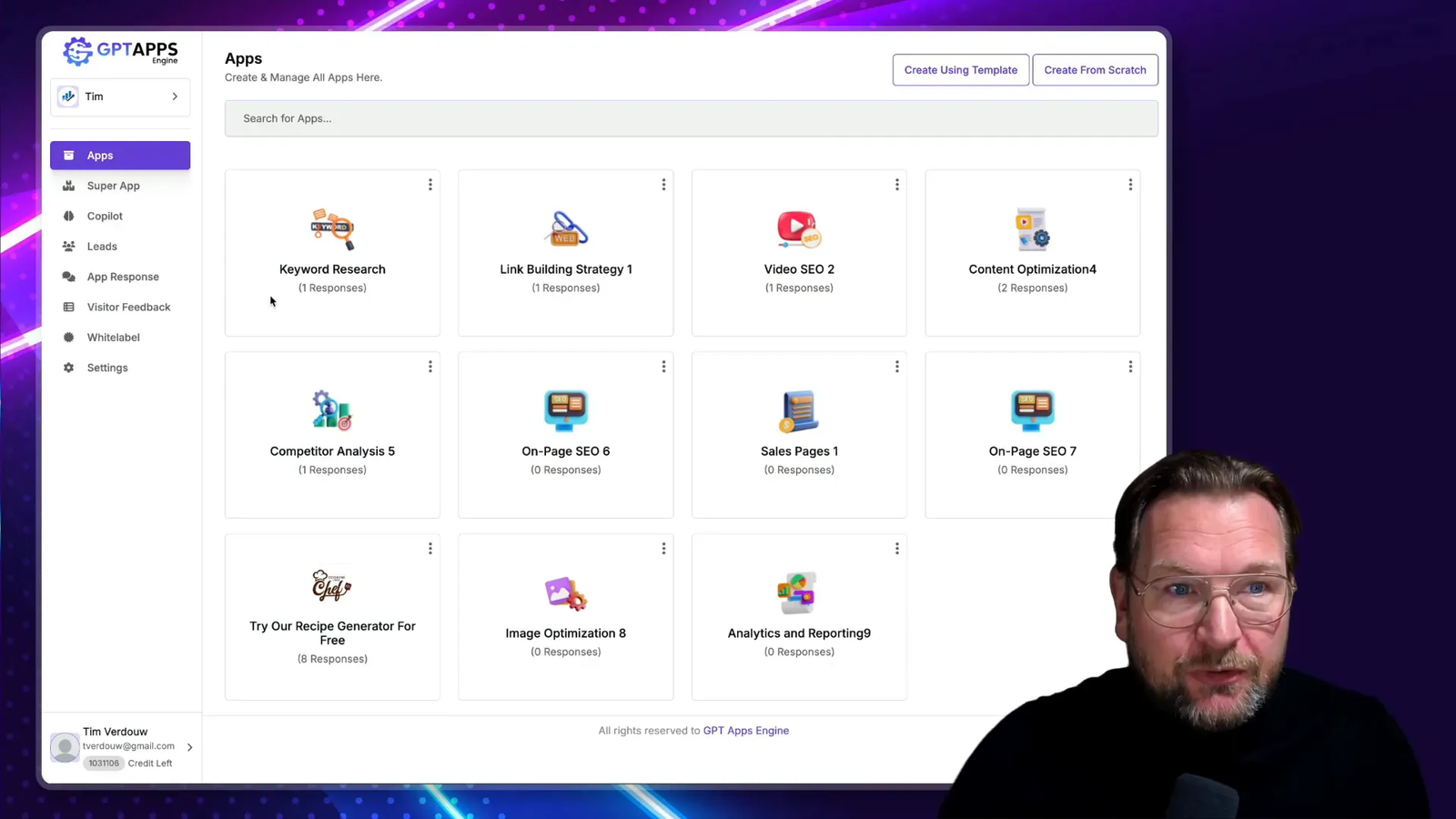The height and width of the screenshot is (819, 1456).
Task: Open options menu for On-Page SEO 7
Action: pyautogui.click(x=1130, y=367)
